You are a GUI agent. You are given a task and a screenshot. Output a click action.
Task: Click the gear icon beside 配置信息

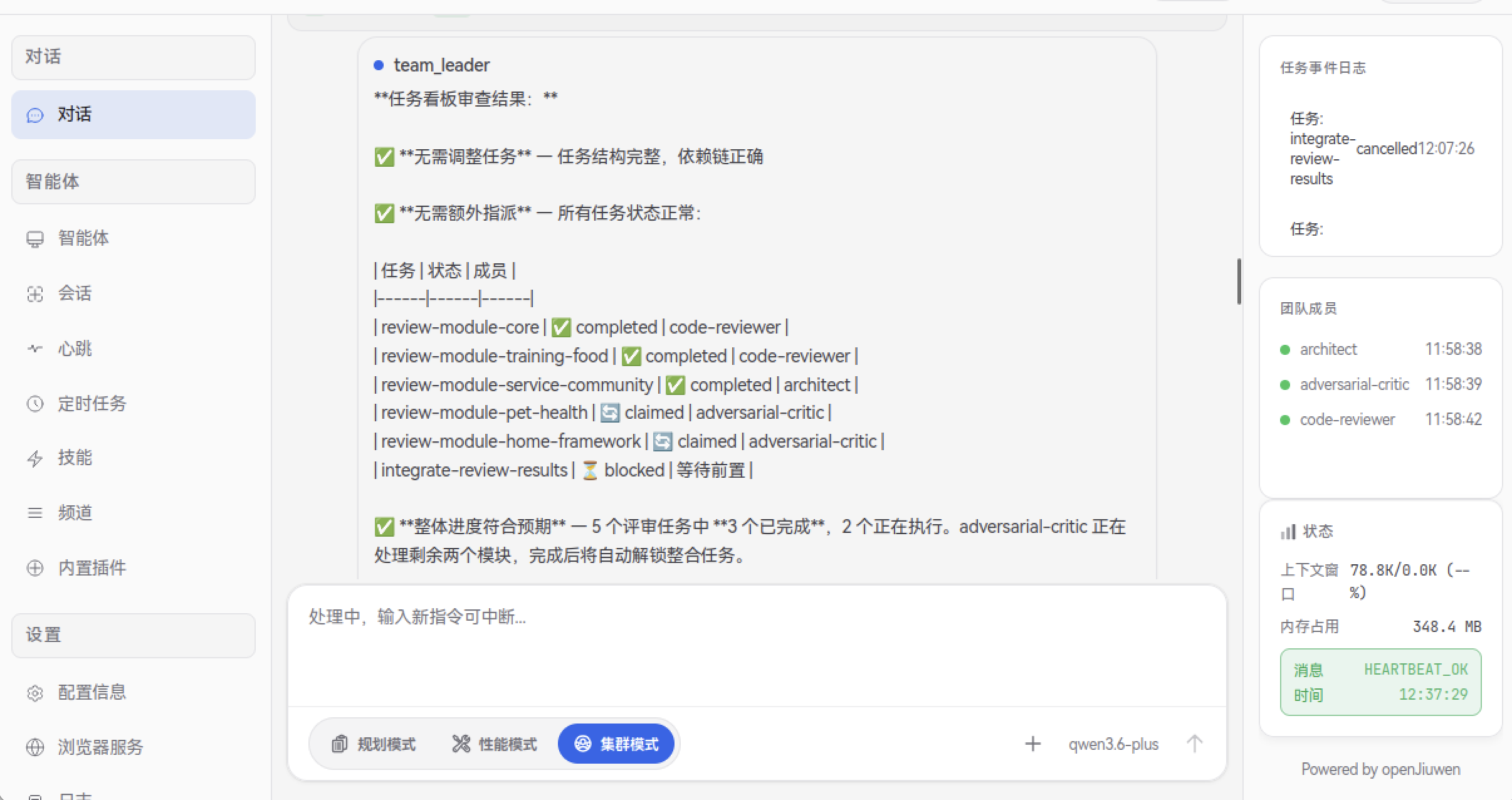point(35,693)
